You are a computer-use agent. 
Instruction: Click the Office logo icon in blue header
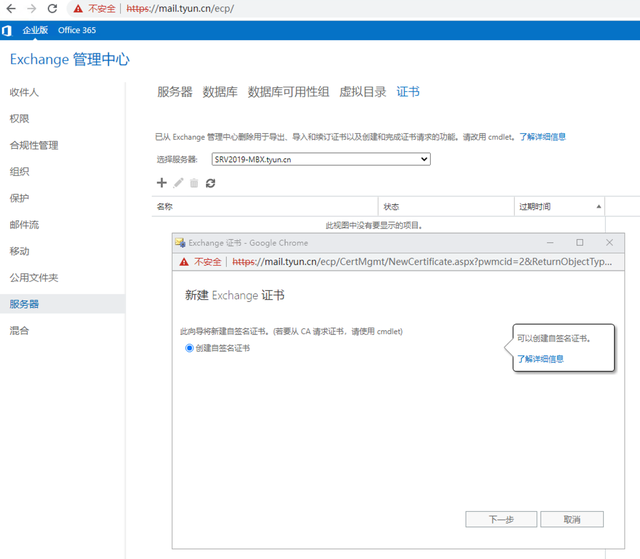click(x=7, y=31)
